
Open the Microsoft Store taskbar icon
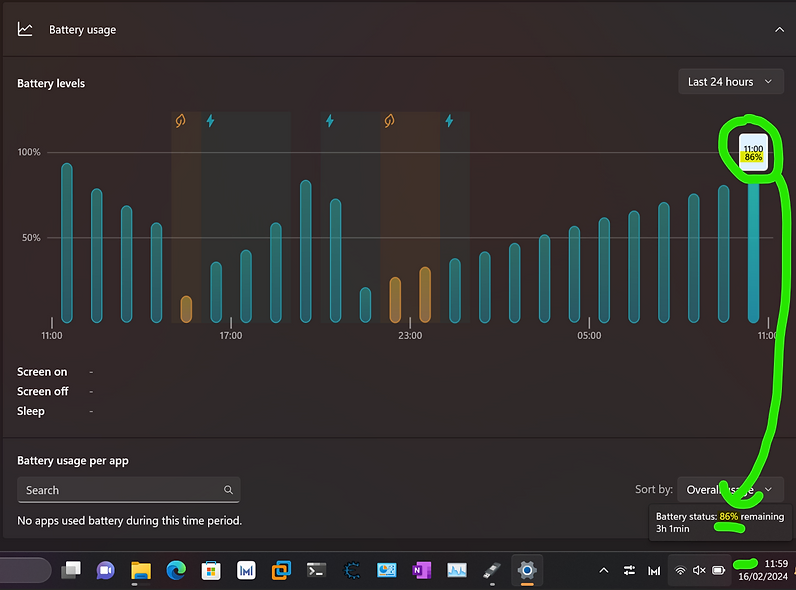coord(211,570)
